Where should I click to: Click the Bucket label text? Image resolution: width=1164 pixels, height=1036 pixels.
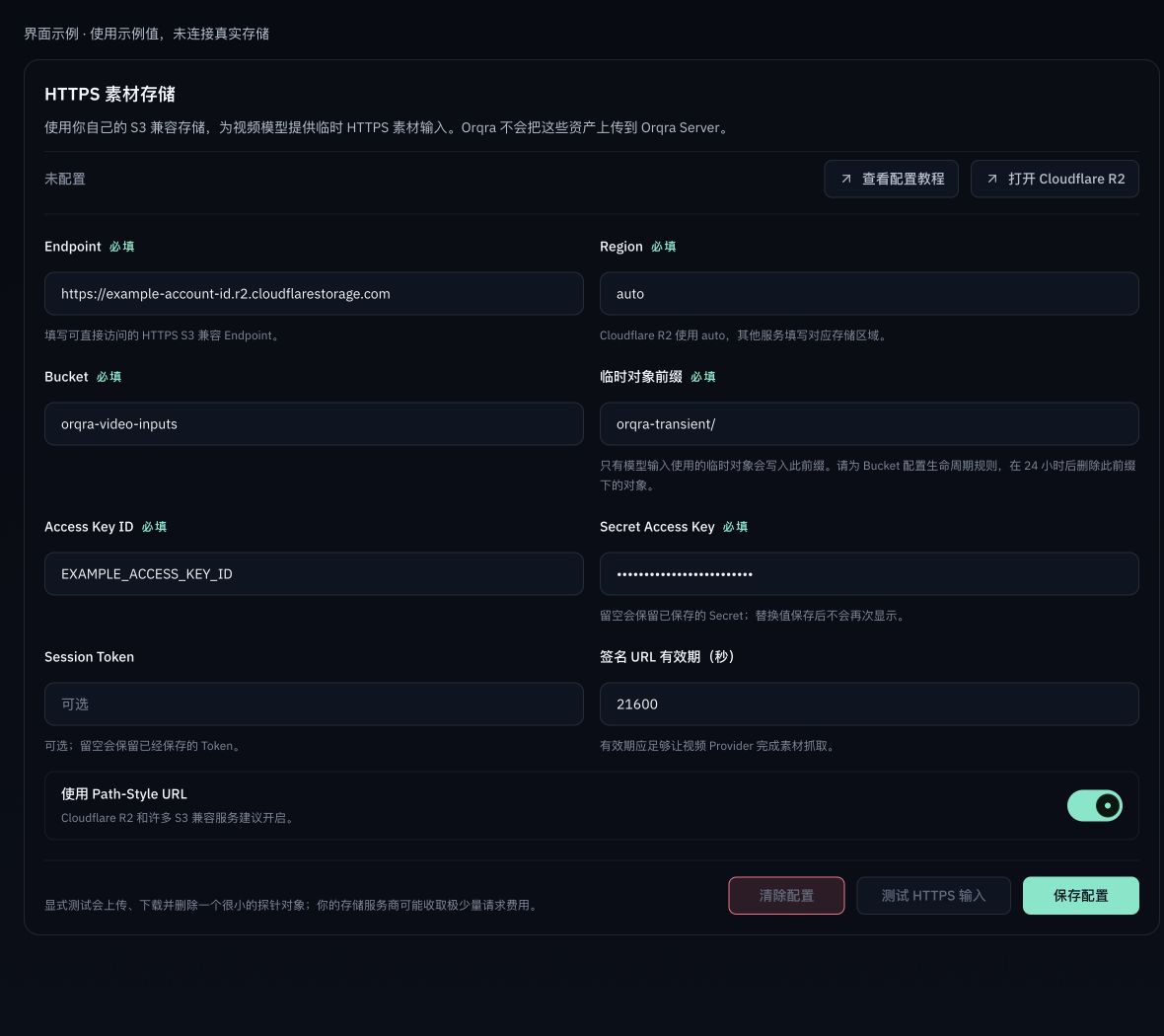pos(66,377)
